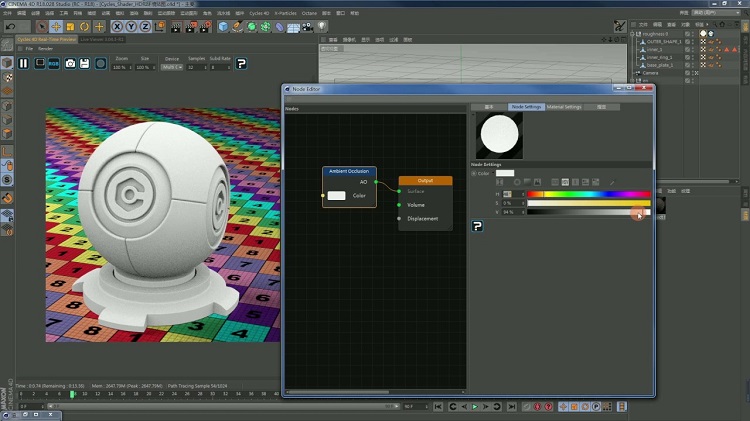Click the Hue rainbow slider

588,193
